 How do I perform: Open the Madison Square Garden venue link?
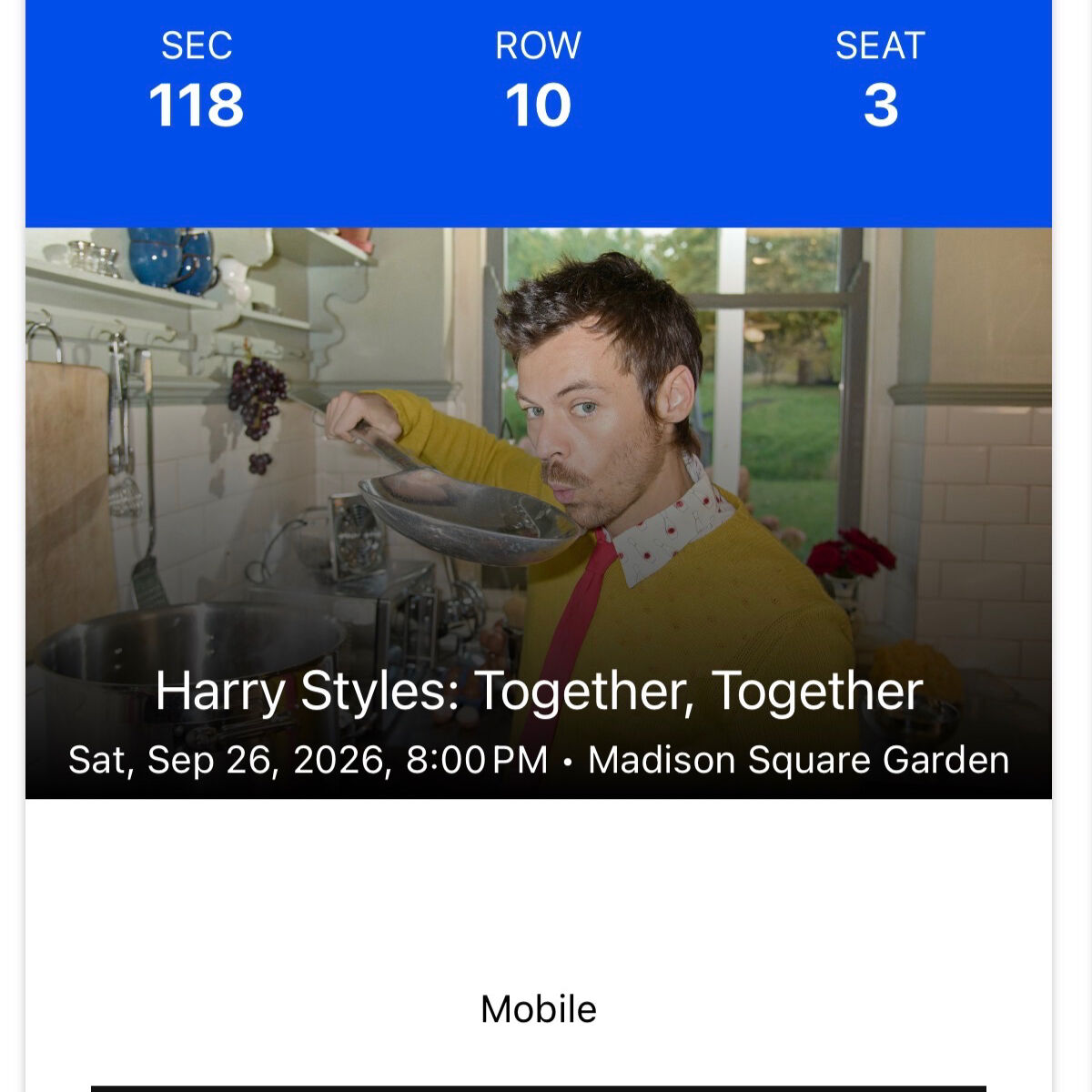pyautogui.click(x=798, y=760)
